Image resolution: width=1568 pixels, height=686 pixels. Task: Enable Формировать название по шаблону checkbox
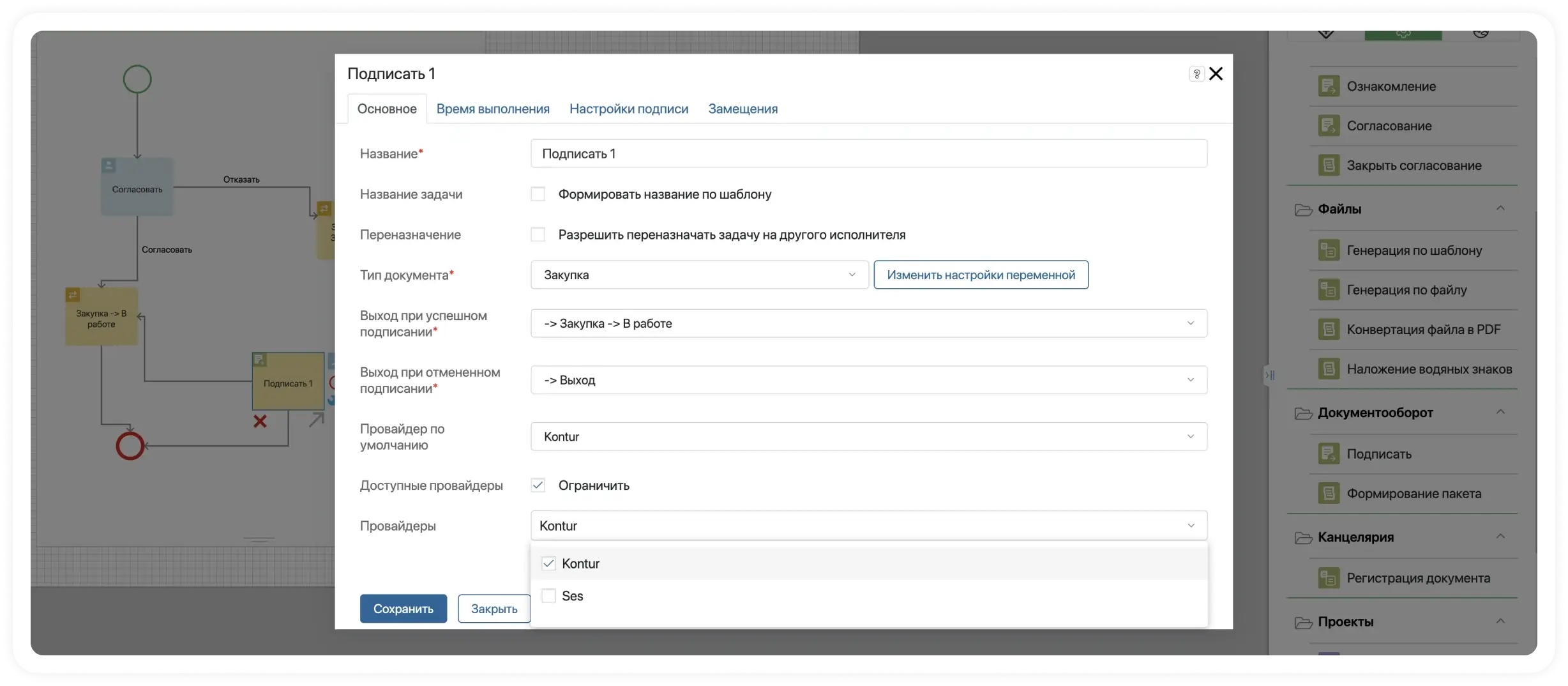538,194
